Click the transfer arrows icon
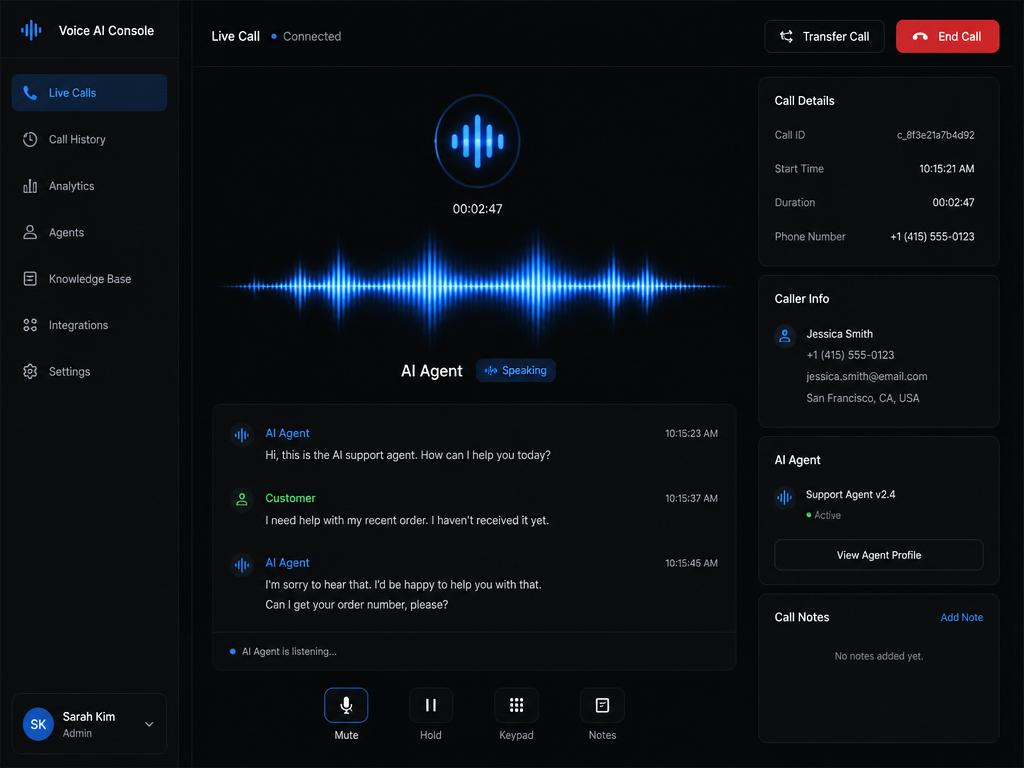 786,37
